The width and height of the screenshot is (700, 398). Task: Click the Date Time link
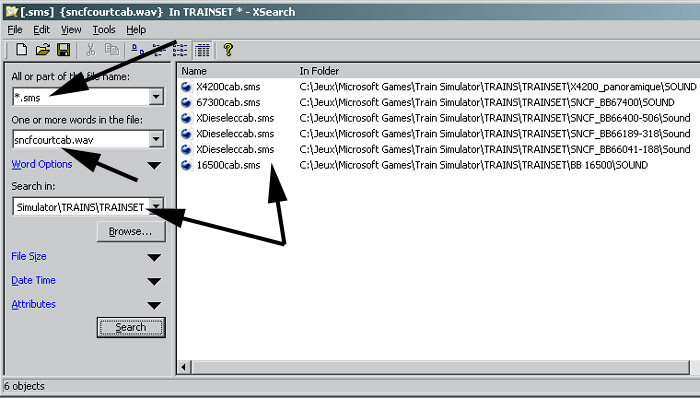pos(33,280)
